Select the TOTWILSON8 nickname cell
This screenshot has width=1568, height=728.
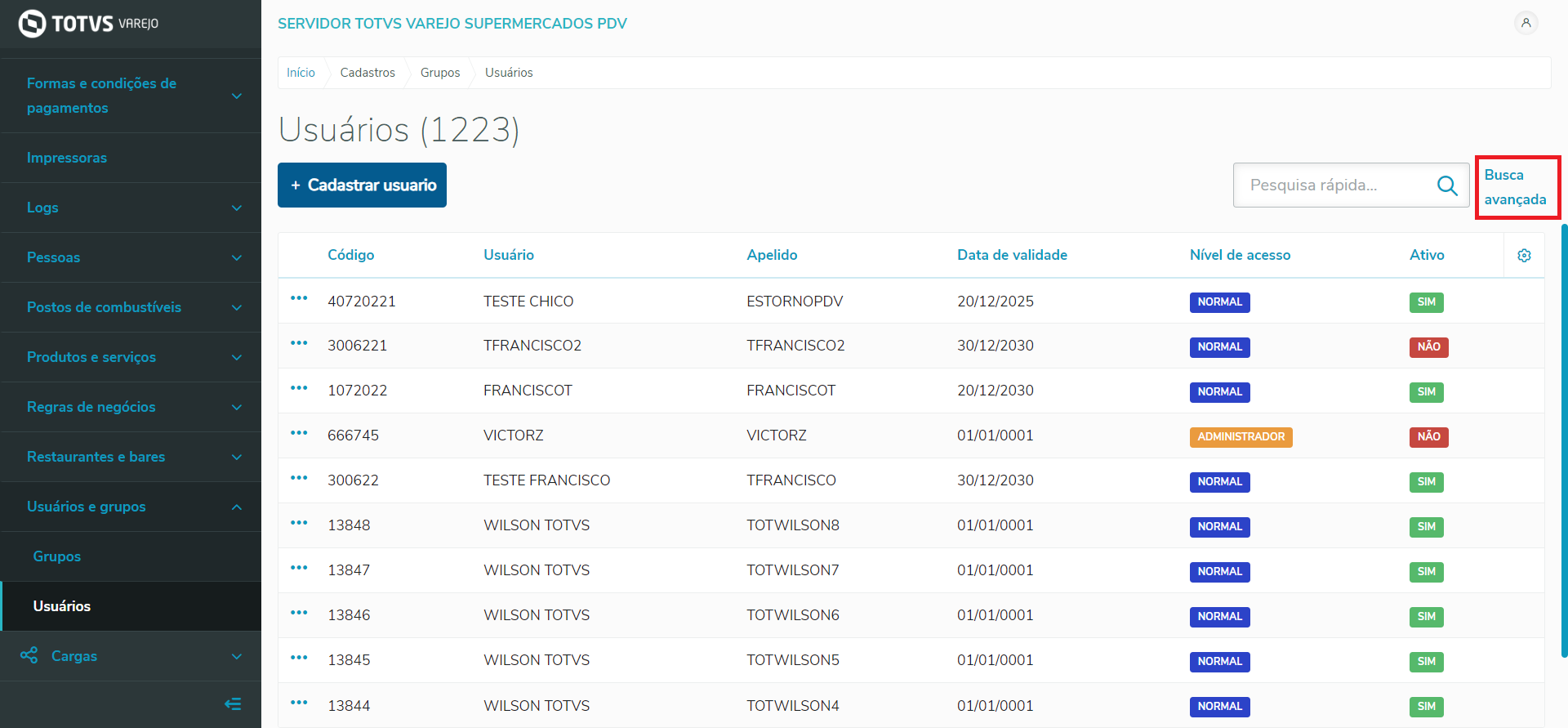(x=793, y=525)
